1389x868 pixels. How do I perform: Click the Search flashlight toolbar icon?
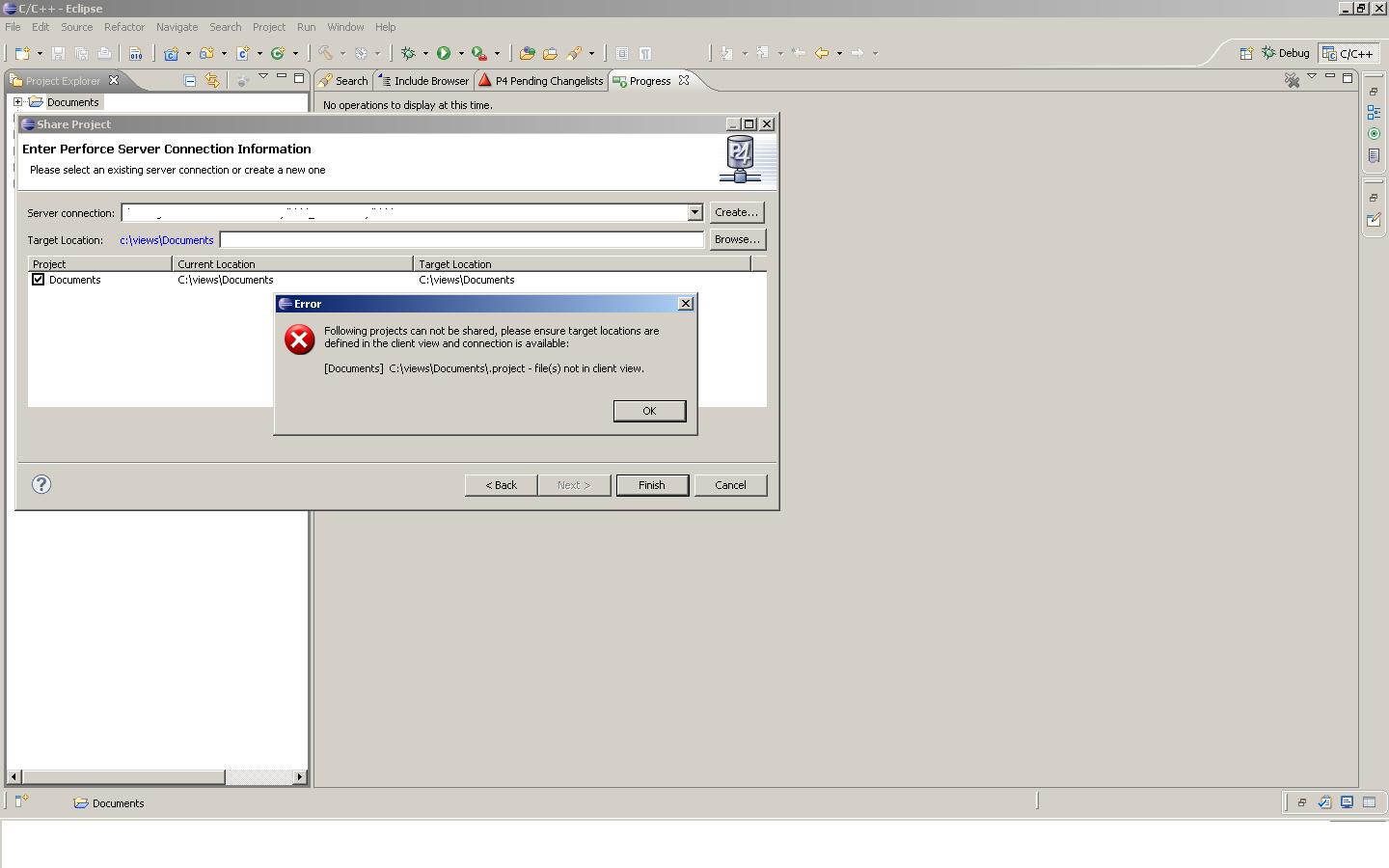pos(575,53)
